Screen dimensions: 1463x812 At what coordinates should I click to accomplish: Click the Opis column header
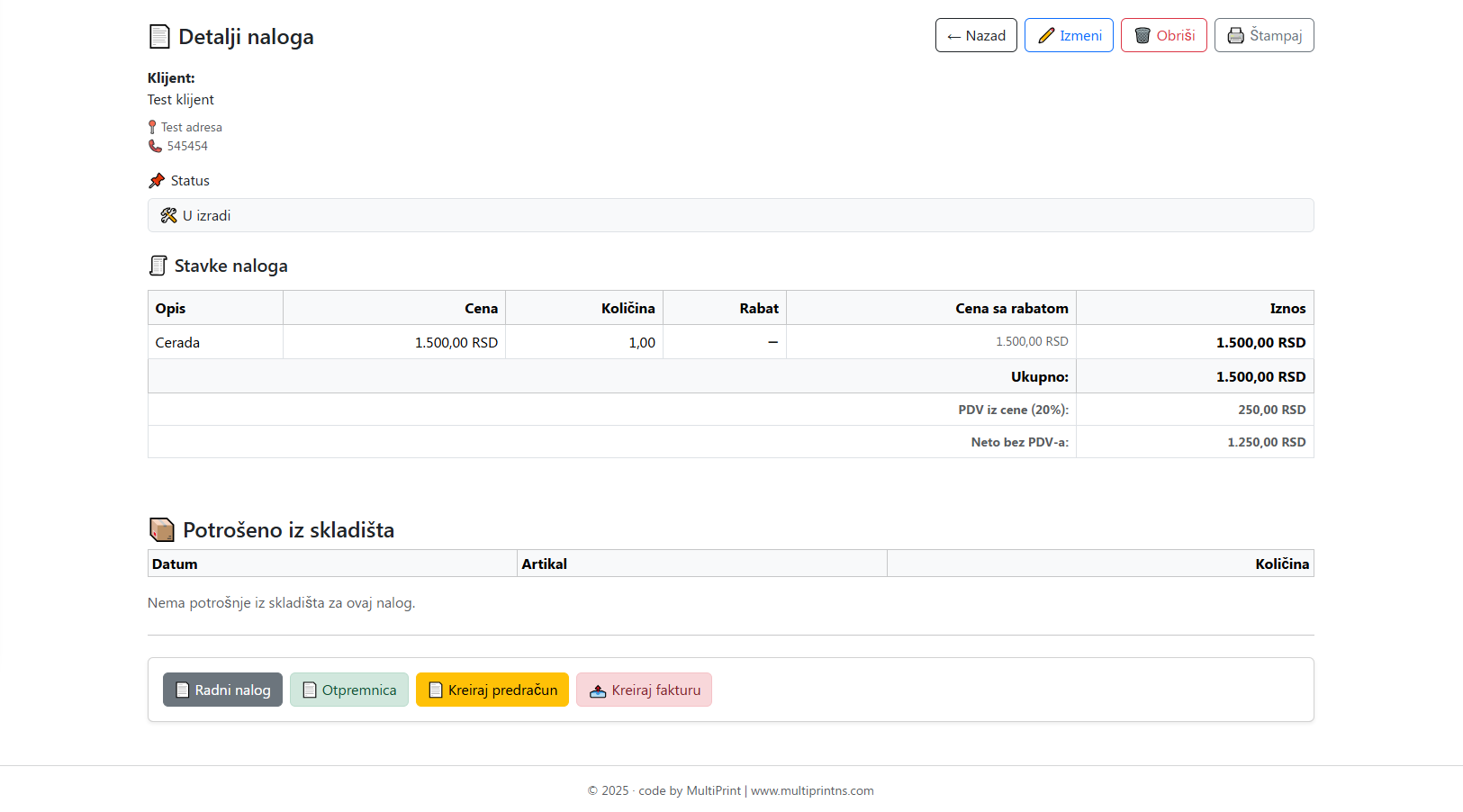point(170,309)
